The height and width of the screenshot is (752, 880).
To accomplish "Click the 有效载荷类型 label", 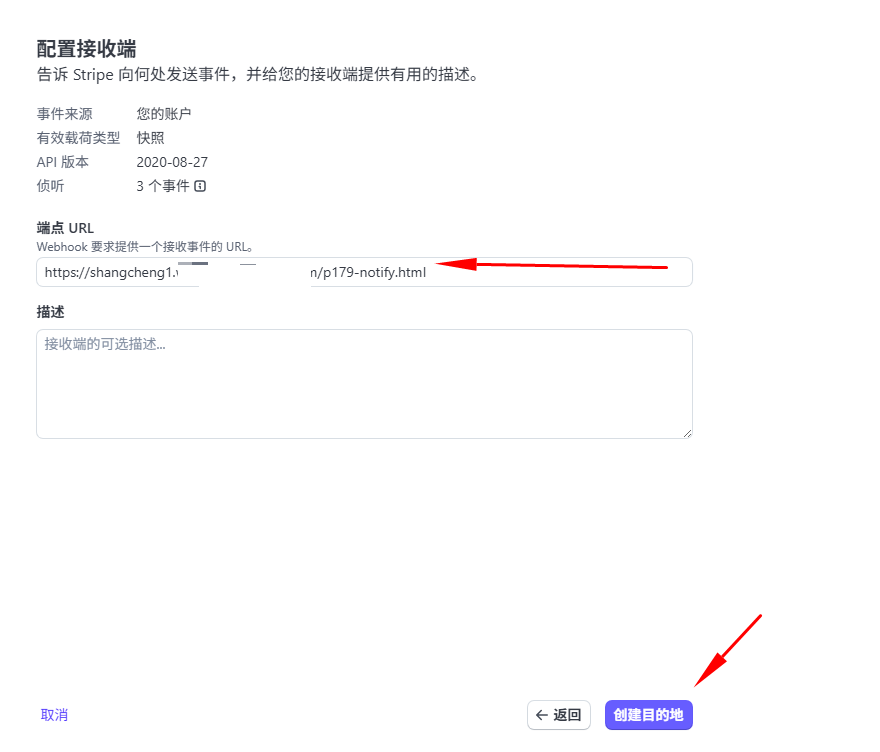I will pos(78,138).
